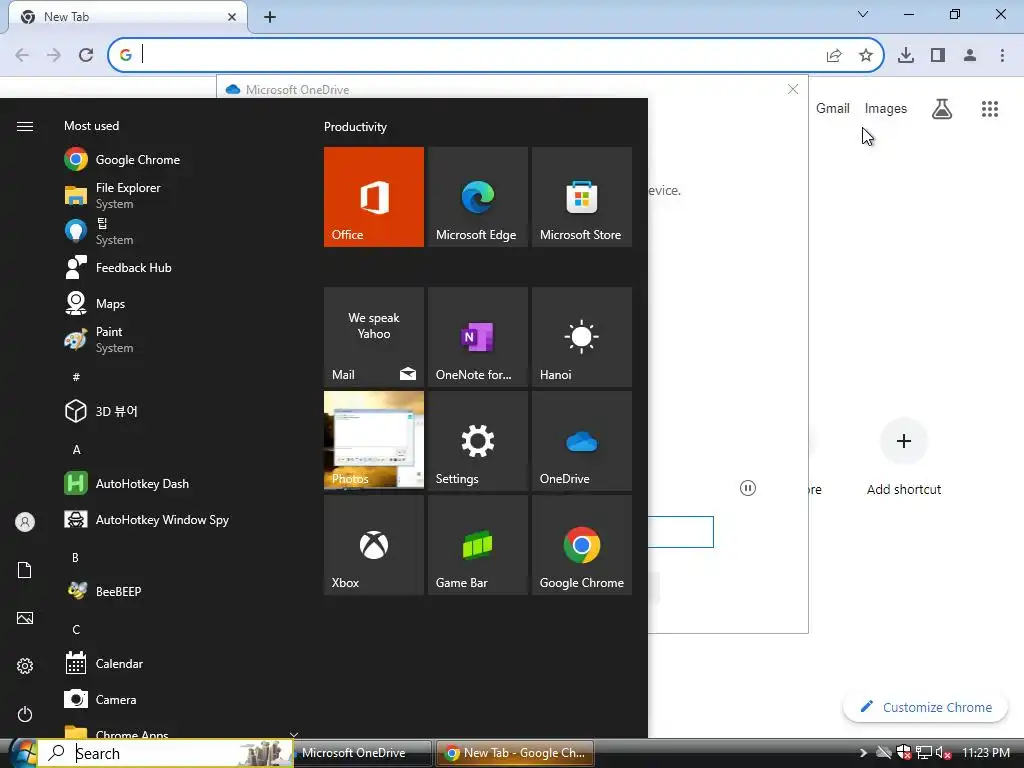The image size is (1024, 768).
Task: Share this page icon in address bar
Action: pos(834,55)
